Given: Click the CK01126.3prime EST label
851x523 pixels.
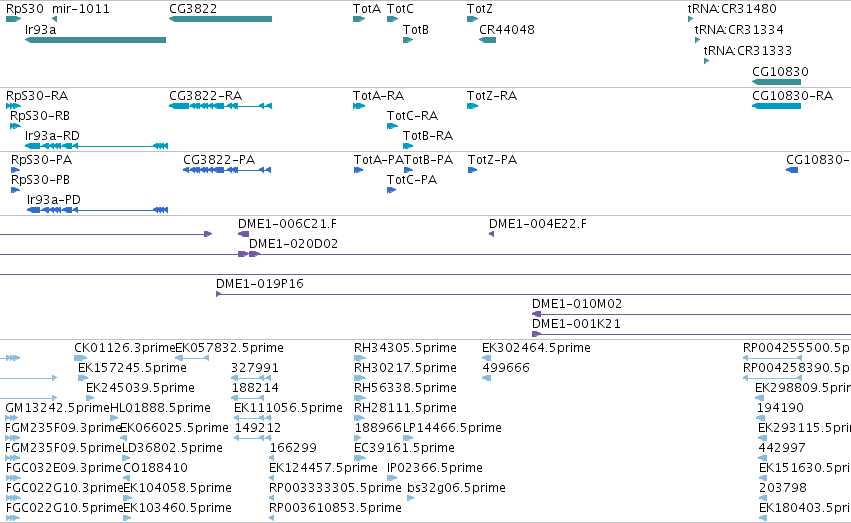Looking at the screenshot, I should [x=125, y=348].
